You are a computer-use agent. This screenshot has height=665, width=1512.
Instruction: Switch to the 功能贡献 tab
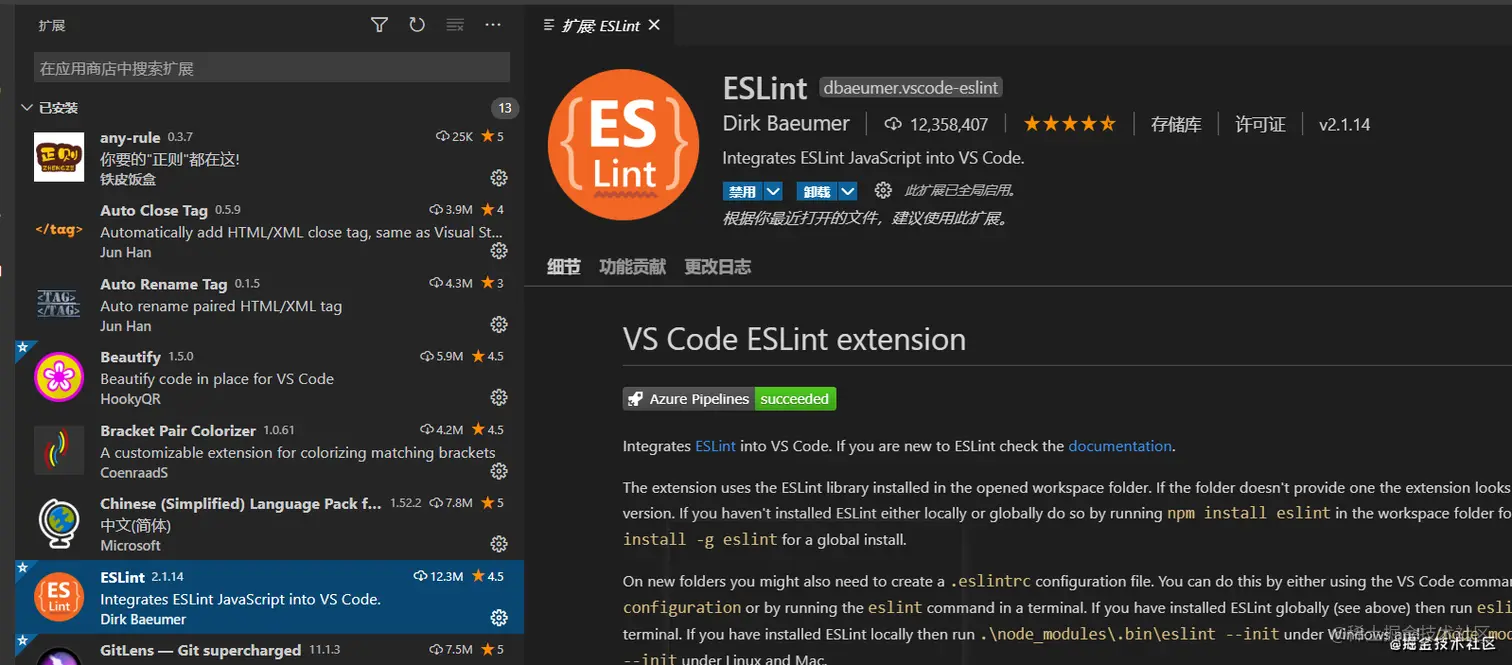[x=632, y=267]
